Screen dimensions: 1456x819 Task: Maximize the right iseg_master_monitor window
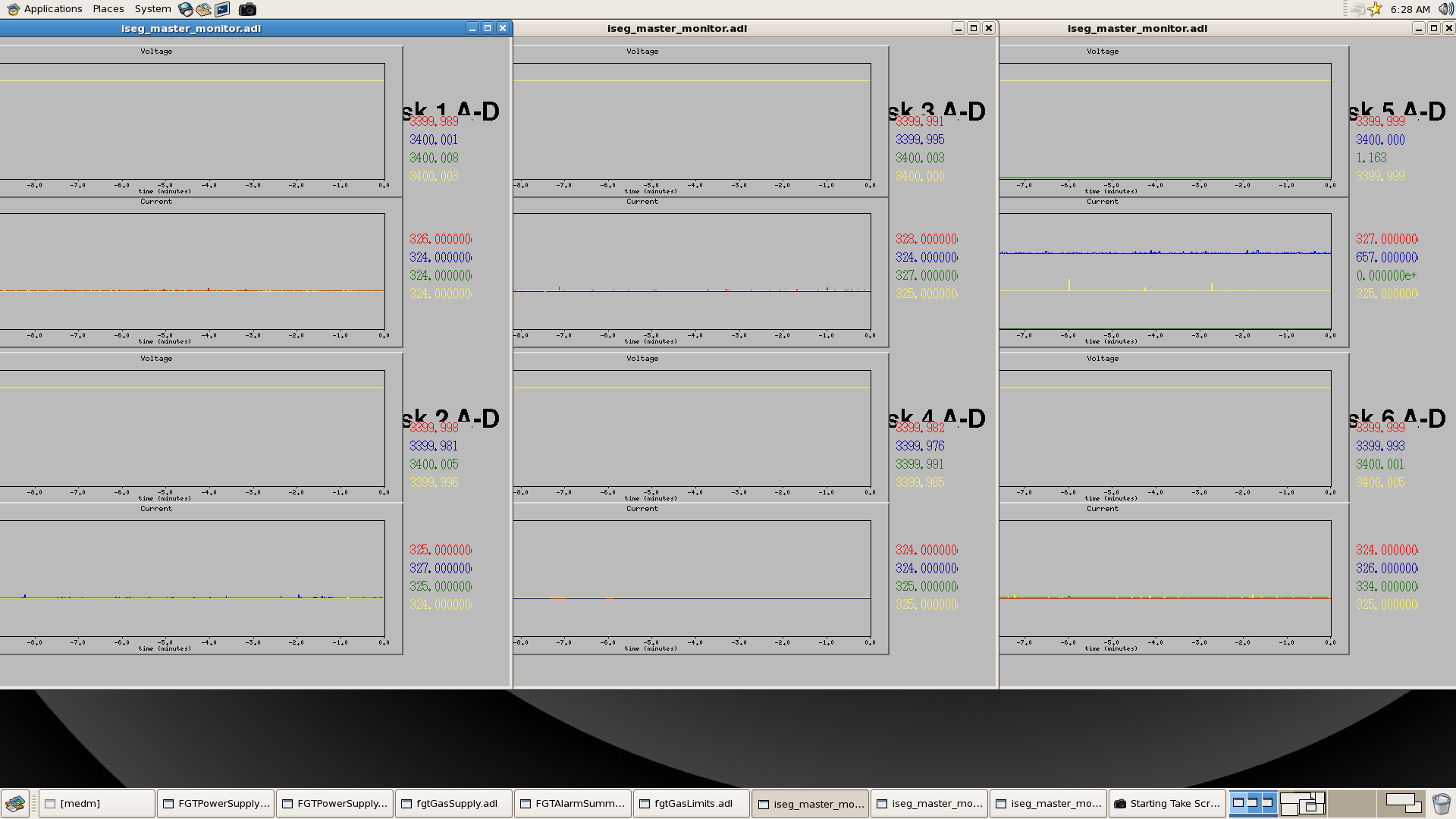(1434, 28)
